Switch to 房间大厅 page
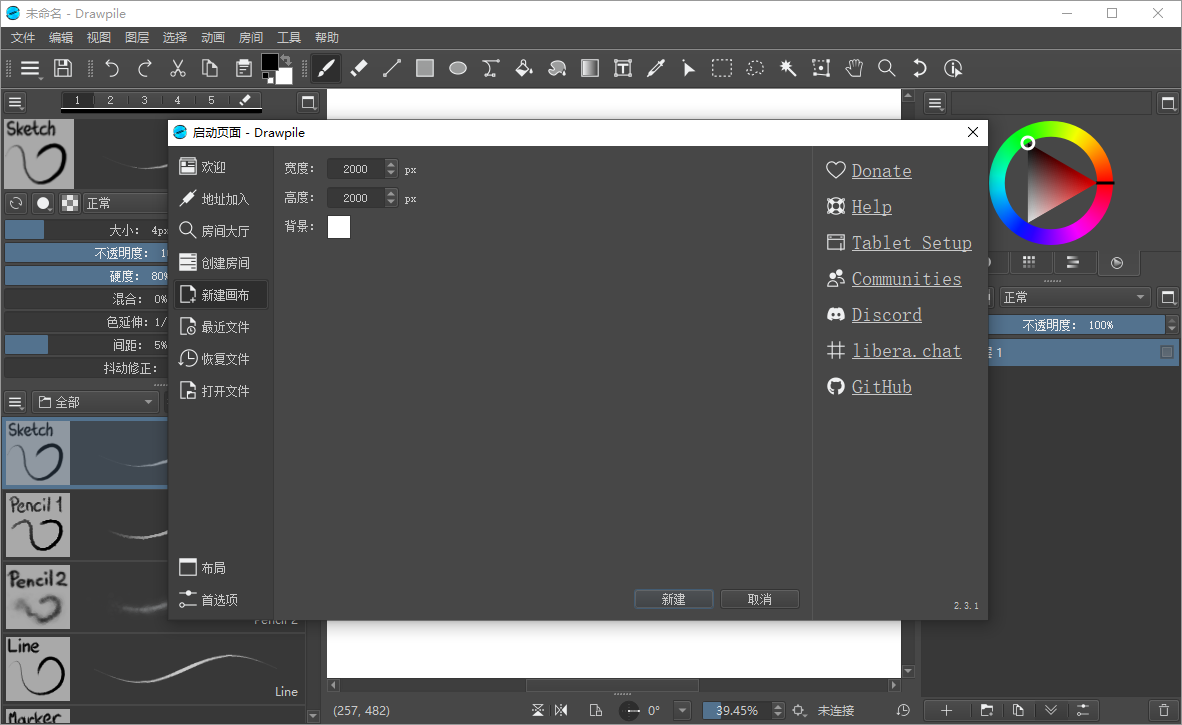This screenshot has height=725, width=1182. pyautogui.click(x=220, y=231)
